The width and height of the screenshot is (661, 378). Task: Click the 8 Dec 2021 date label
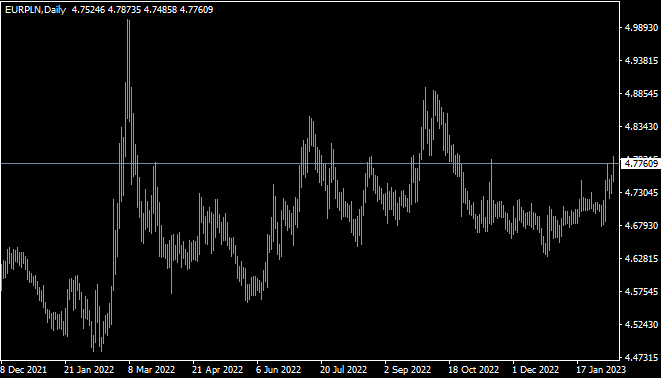coord(24,370)
